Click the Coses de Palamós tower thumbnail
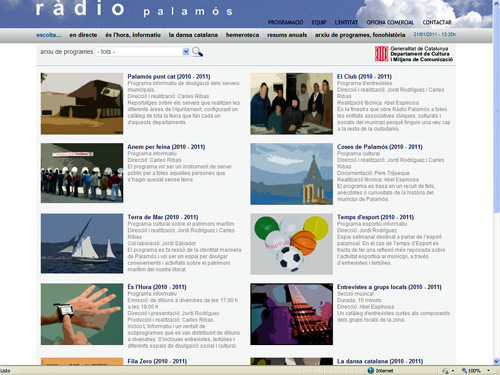Viewport: 500px width, 375px height. point(291,174)
